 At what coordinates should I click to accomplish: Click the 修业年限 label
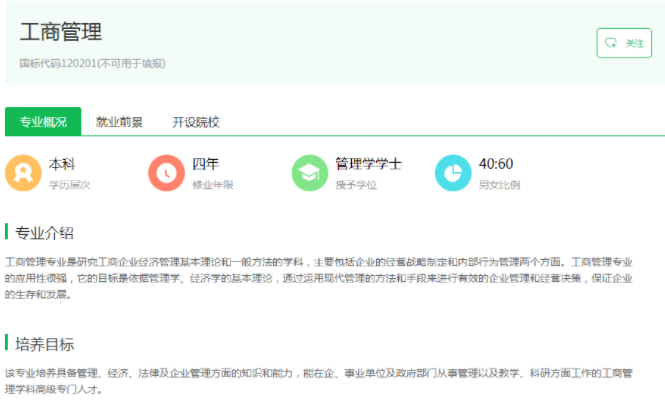coord(212,185)
